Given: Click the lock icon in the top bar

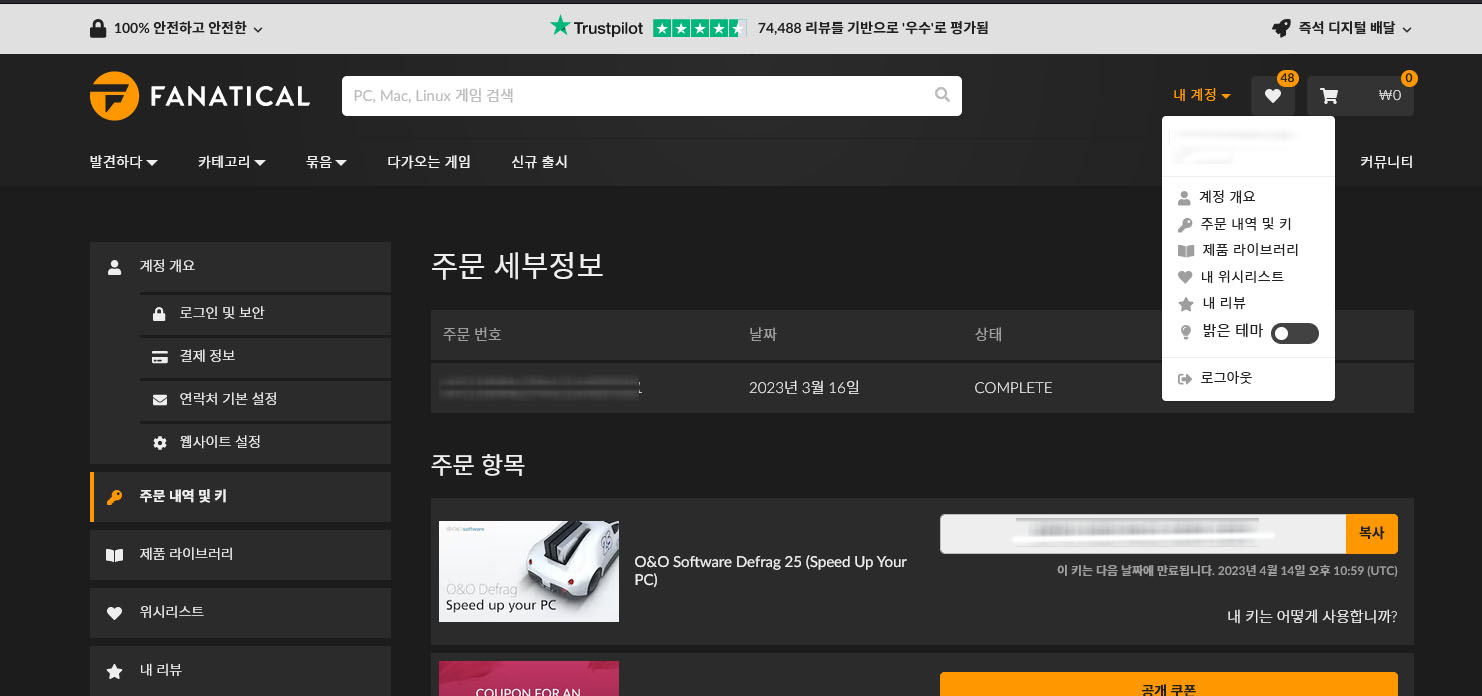Looking at the screenshot, I should [x=98, y=28].
